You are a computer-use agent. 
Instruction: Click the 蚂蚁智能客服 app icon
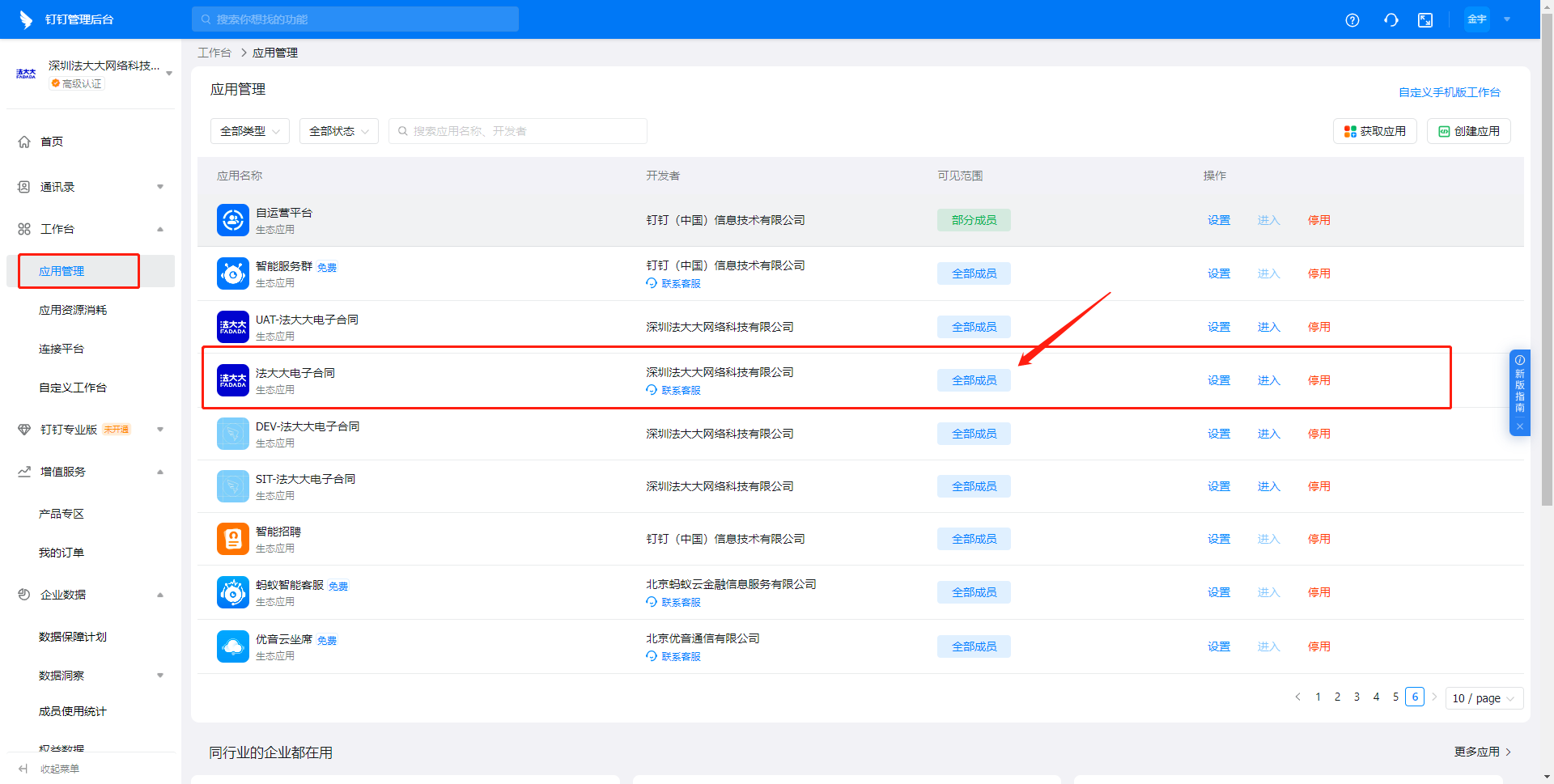click(x=233, y=592)
